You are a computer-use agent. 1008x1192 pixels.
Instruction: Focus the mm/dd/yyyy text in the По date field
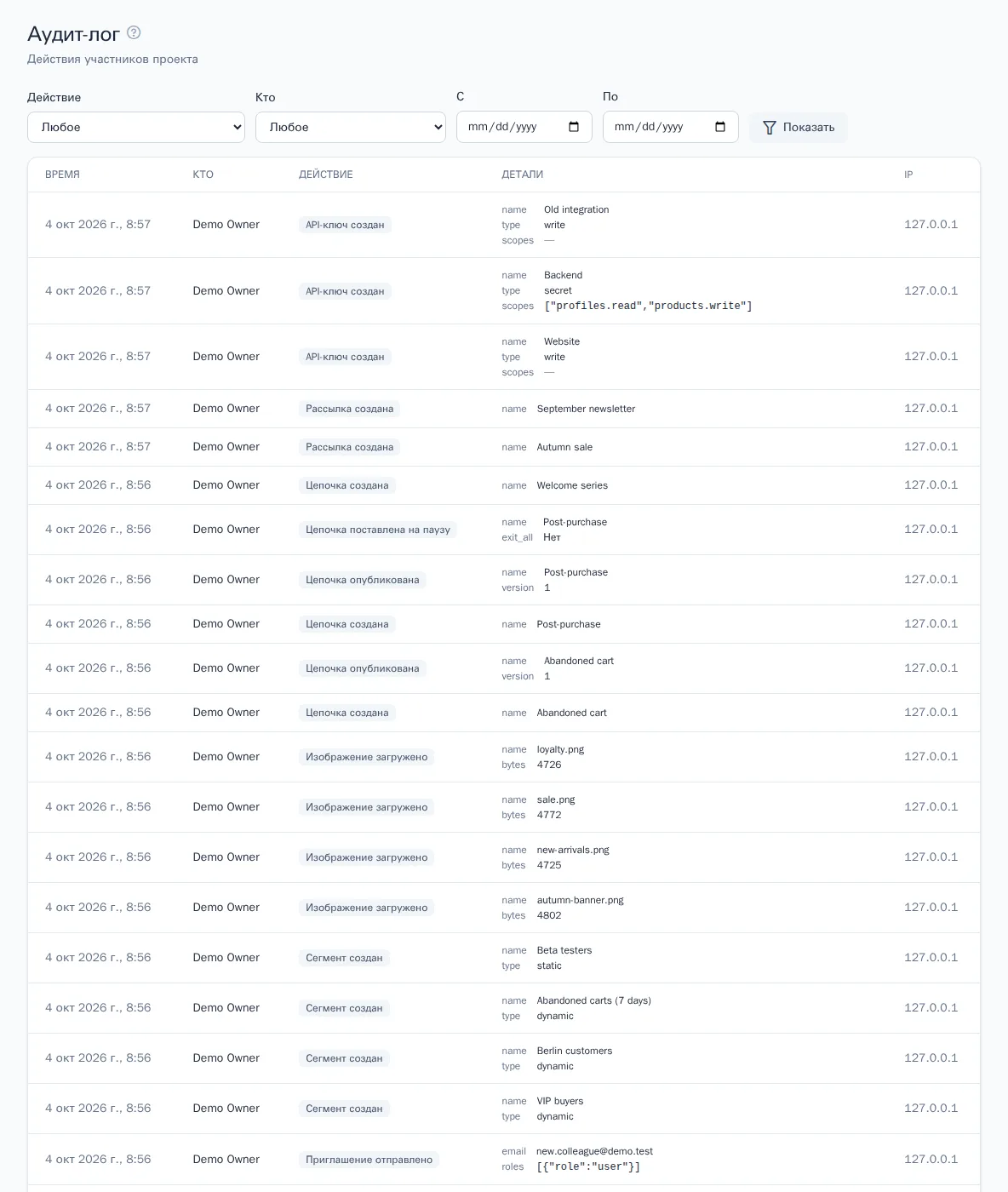coord(649,127)
